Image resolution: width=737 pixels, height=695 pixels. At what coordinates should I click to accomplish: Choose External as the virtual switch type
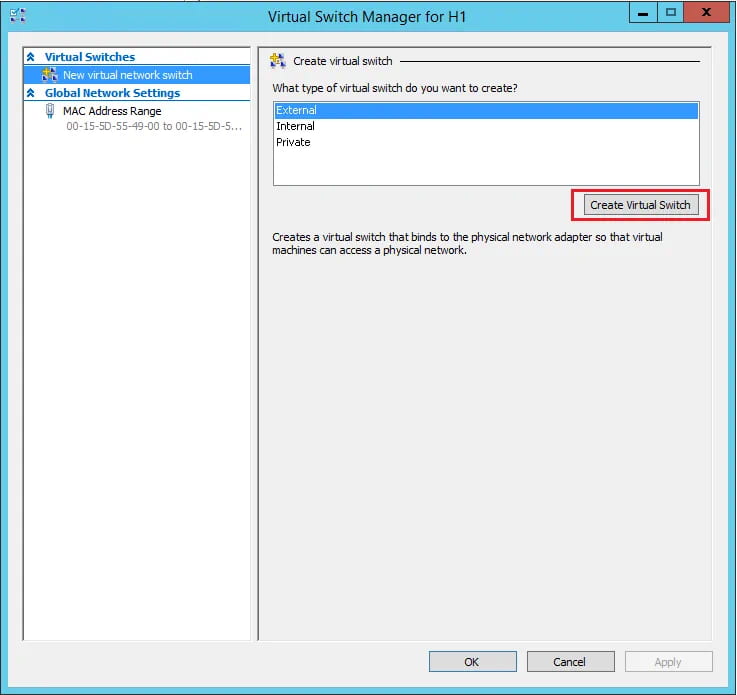296,110
